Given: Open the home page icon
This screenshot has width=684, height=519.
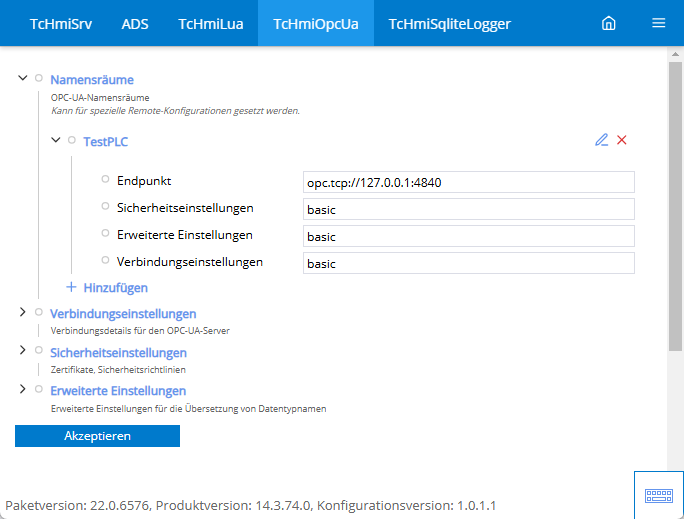Looking at the screenshot, I should pos(609,23).
